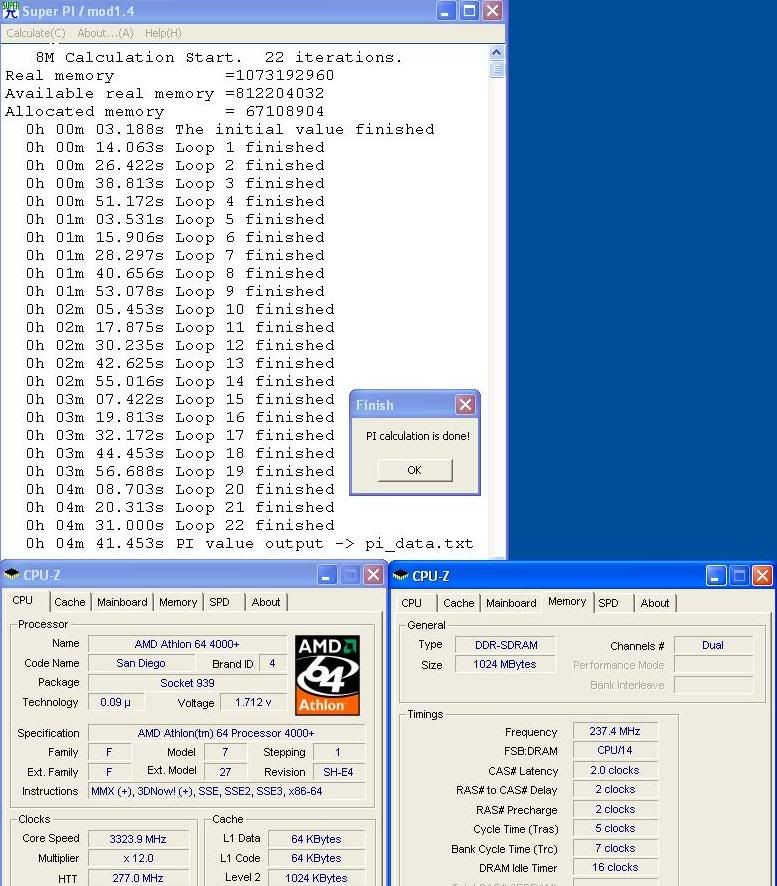Maximize the Super PI window

[469, 11]
